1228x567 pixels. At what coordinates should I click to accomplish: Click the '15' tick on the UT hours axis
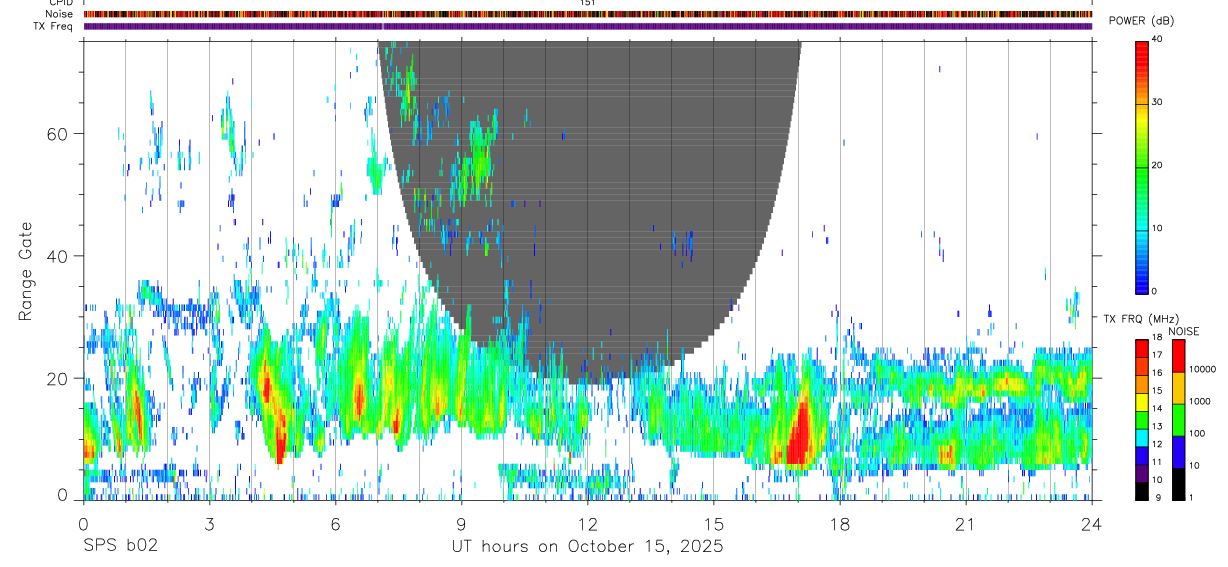tap(713, 523)
